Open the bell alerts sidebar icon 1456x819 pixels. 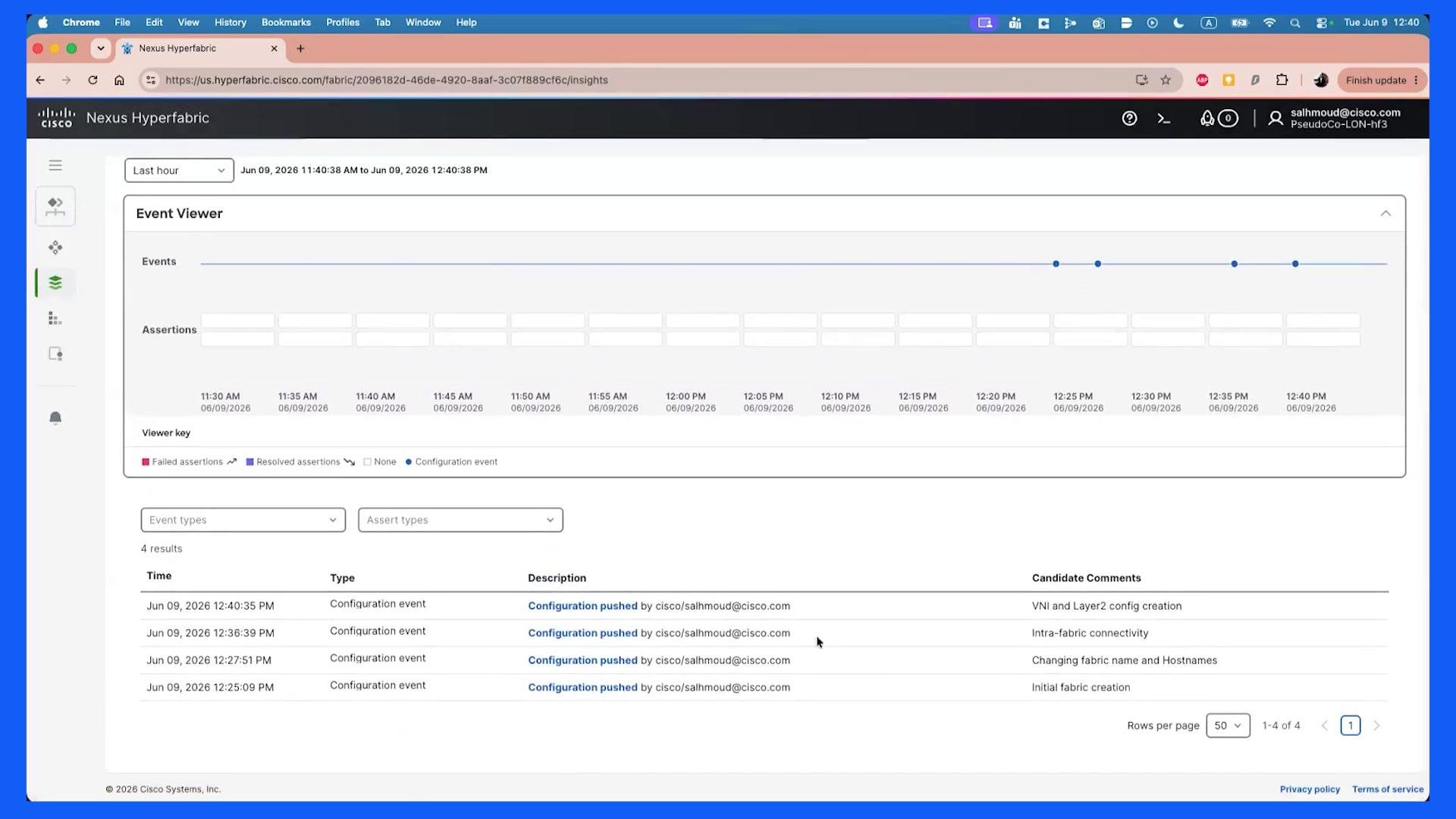55,418
